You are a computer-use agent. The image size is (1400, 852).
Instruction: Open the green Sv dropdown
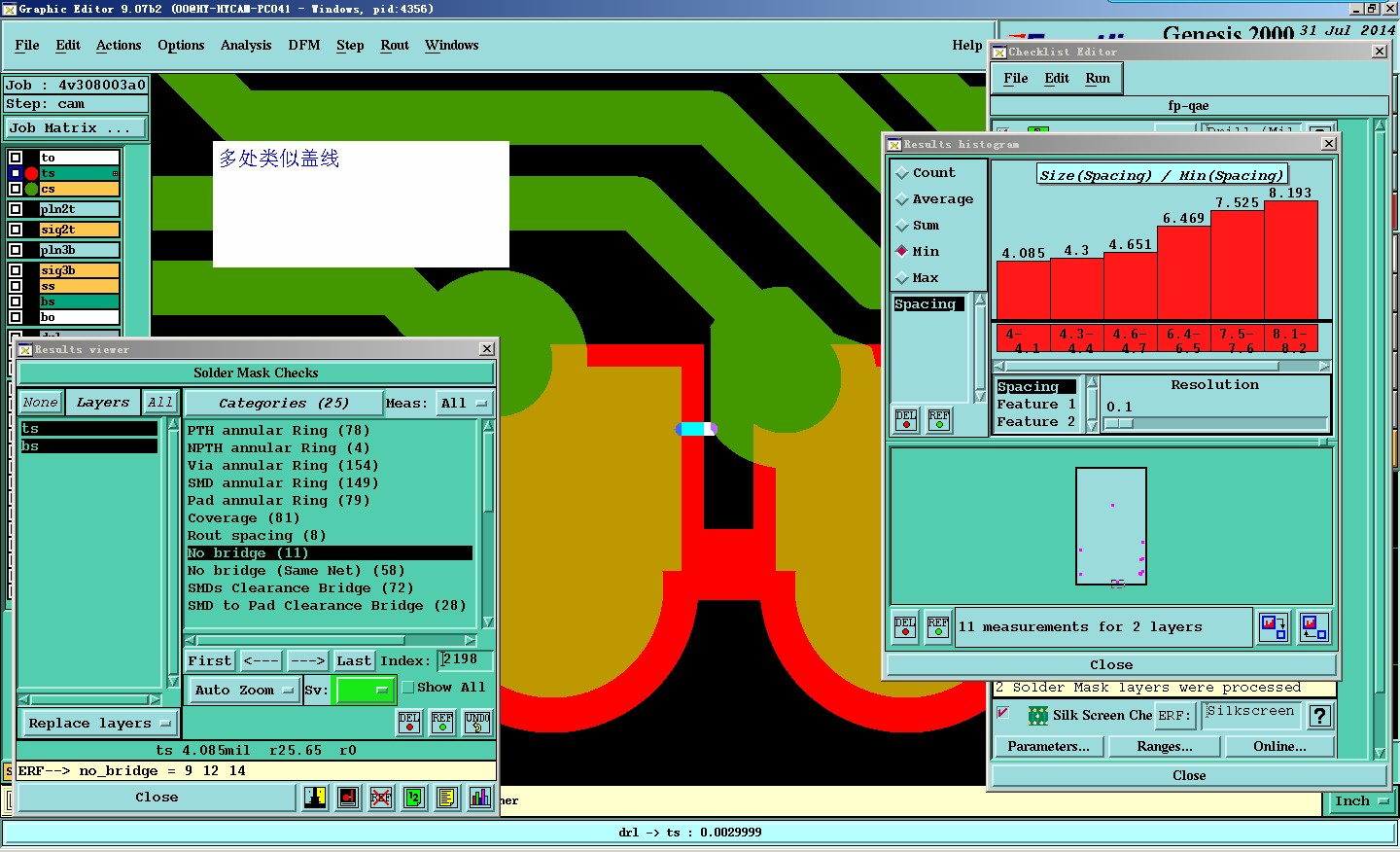click(x=364, y=691)
